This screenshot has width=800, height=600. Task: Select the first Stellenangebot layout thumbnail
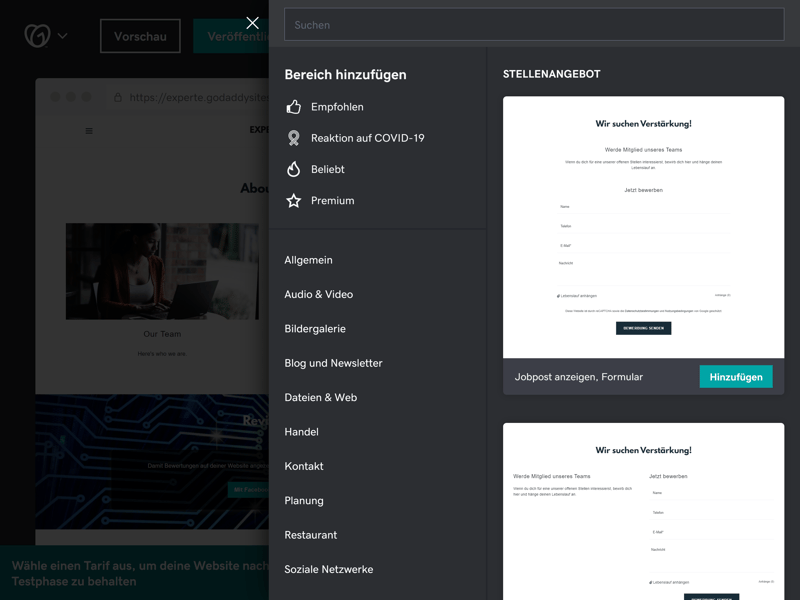pos(643,227)
